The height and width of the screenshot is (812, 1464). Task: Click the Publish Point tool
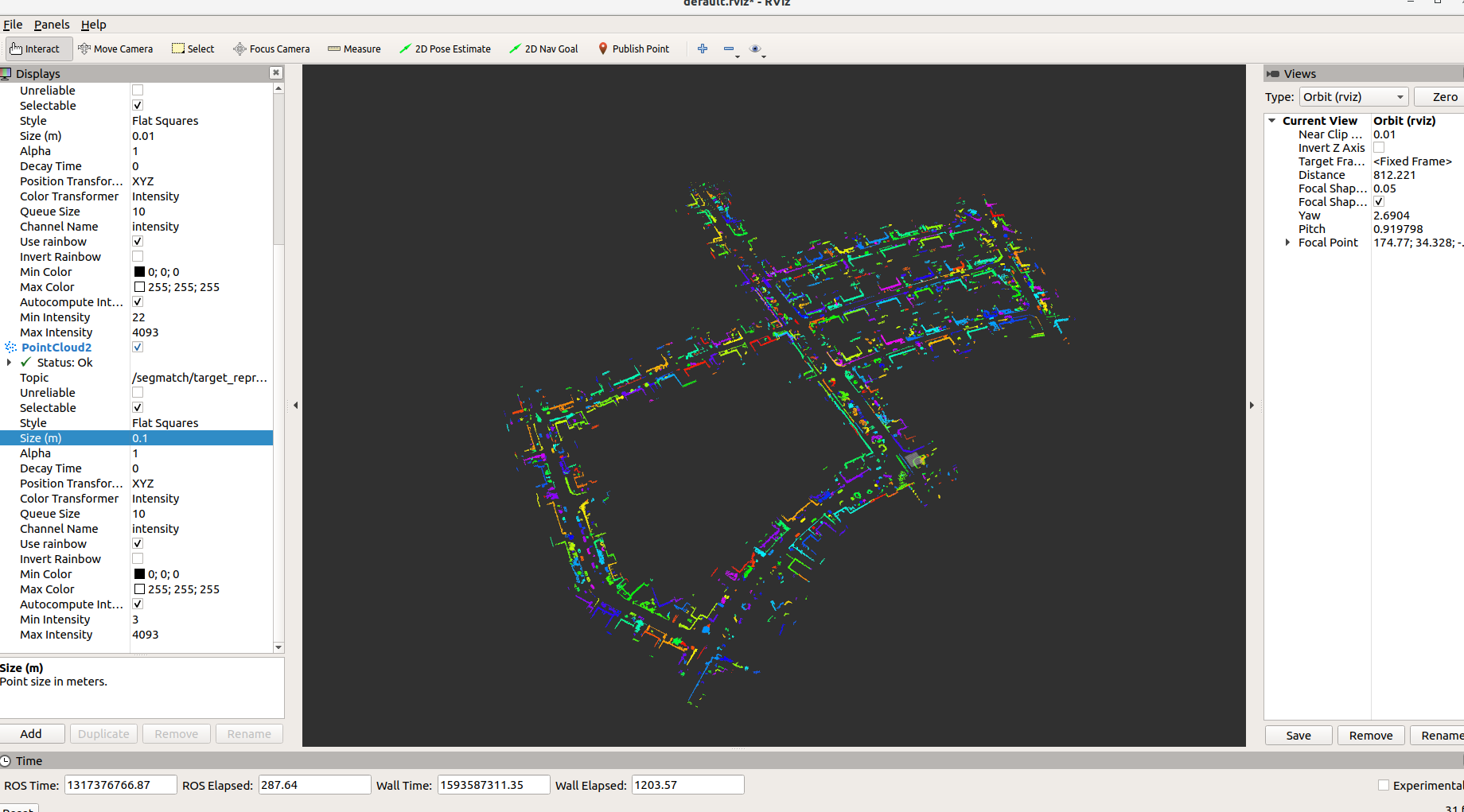pos(633,49)
